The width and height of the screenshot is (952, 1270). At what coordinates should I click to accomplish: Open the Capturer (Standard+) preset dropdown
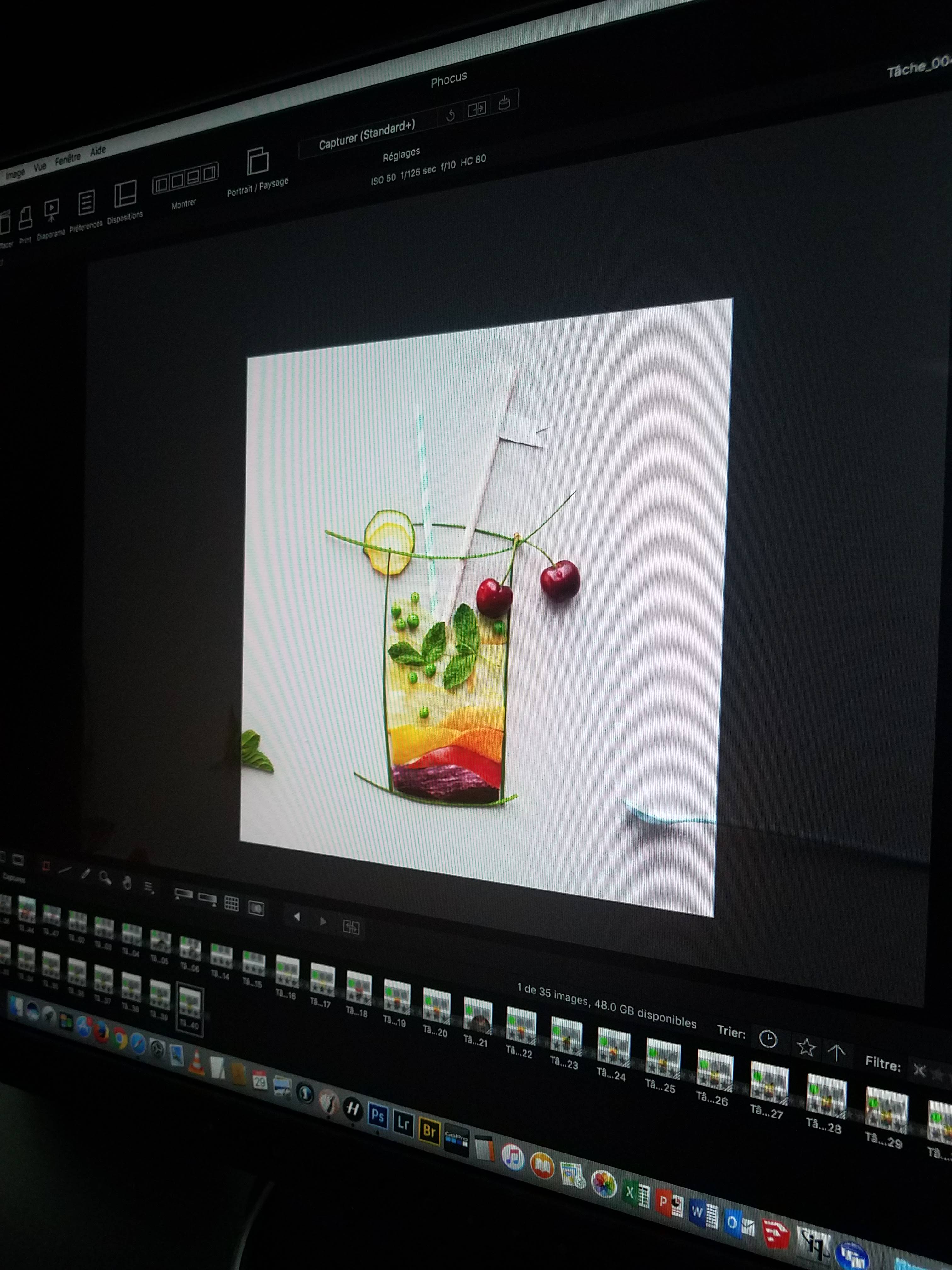(x=367, y=135)
